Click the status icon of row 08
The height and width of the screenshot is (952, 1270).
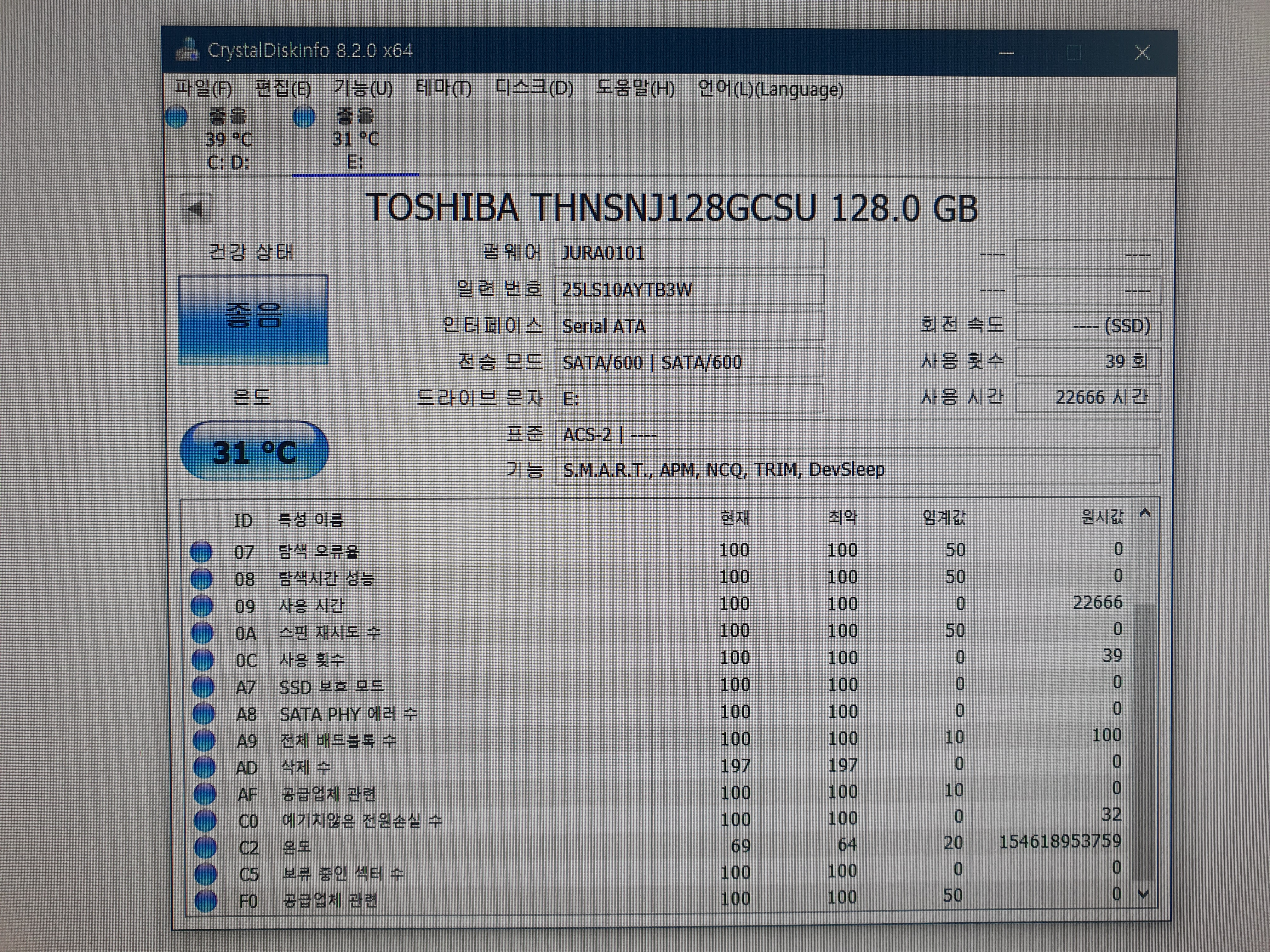202,578
